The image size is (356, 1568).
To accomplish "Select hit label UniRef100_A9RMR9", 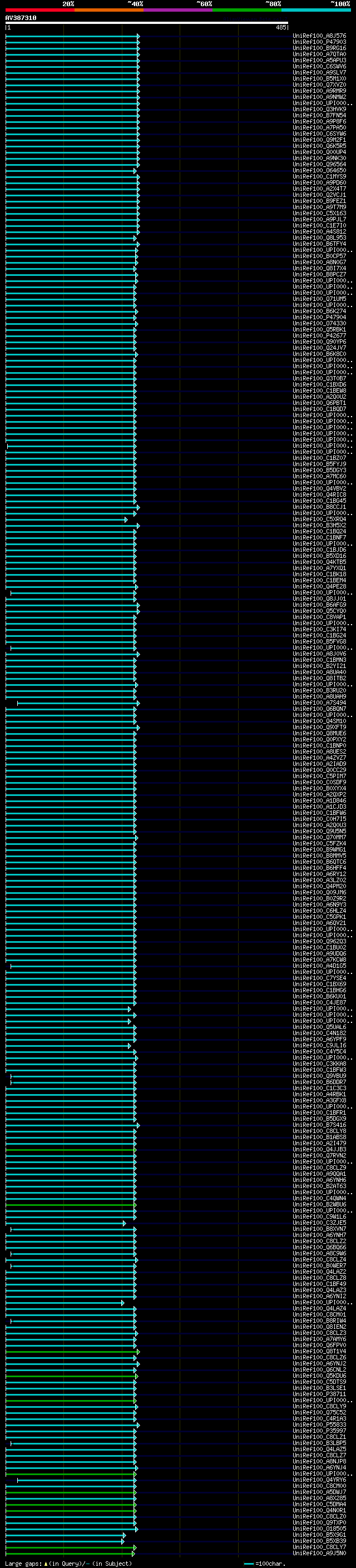I will 319,91.
